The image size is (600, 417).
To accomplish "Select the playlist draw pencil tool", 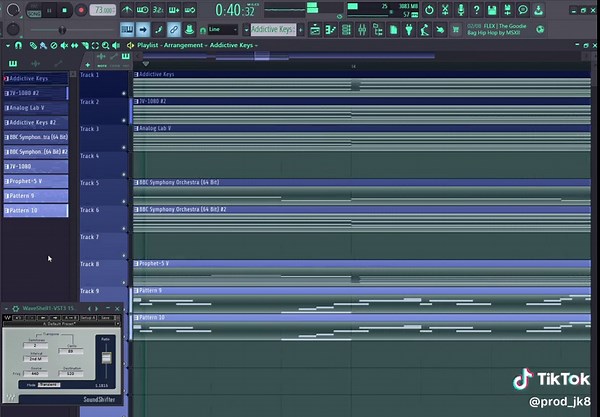I will tap(33, 46).
